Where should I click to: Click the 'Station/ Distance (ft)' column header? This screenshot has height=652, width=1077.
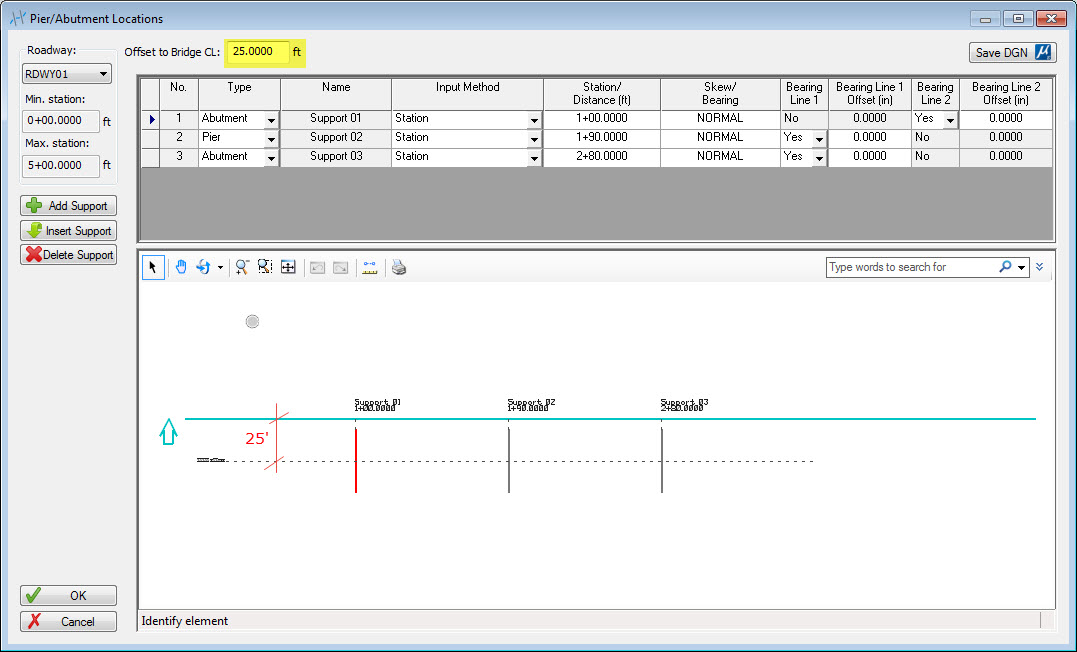602,93
